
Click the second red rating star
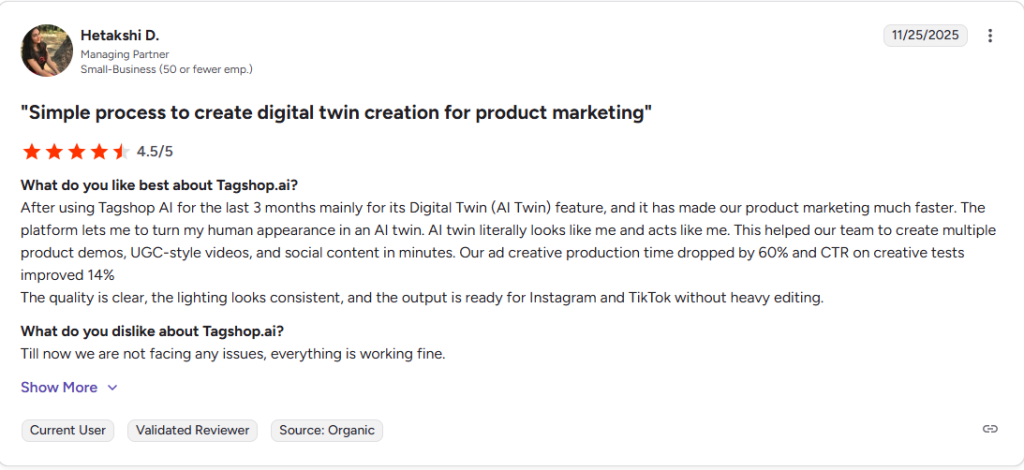click(54, 152)
